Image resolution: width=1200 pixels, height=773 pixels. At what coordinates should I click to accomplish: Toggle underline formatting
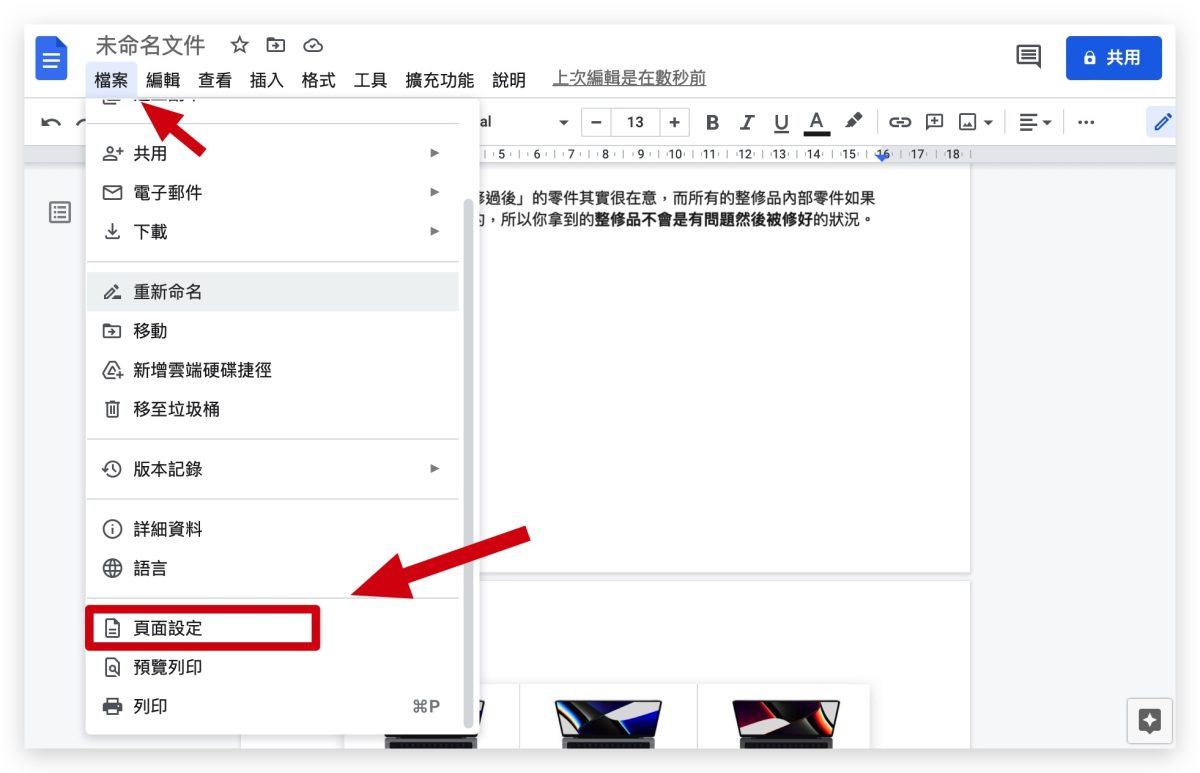click(781, 122)
